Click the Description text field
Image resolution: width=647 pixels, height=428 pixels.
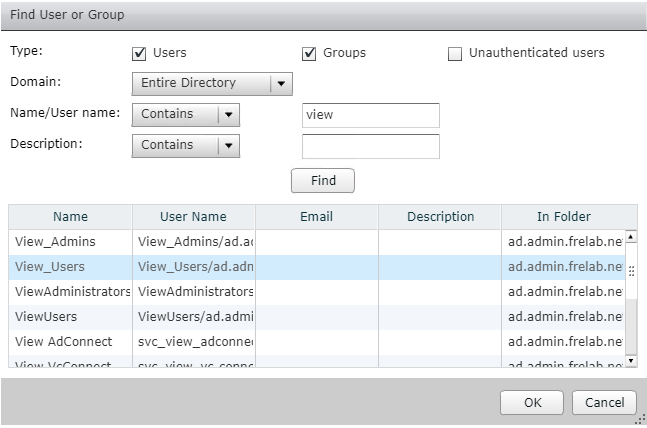370,146
